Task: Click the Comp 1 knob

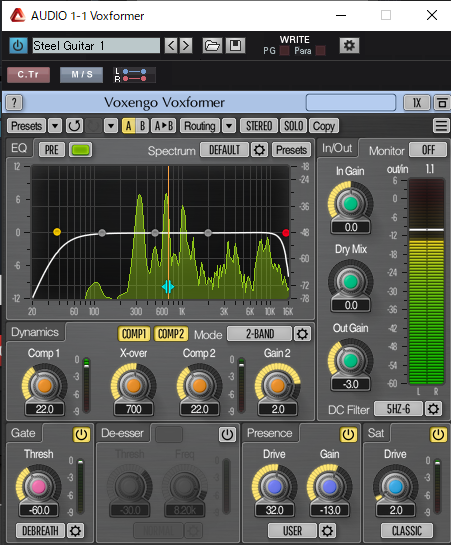Action: pyautogui.click(x=44, y=385)
